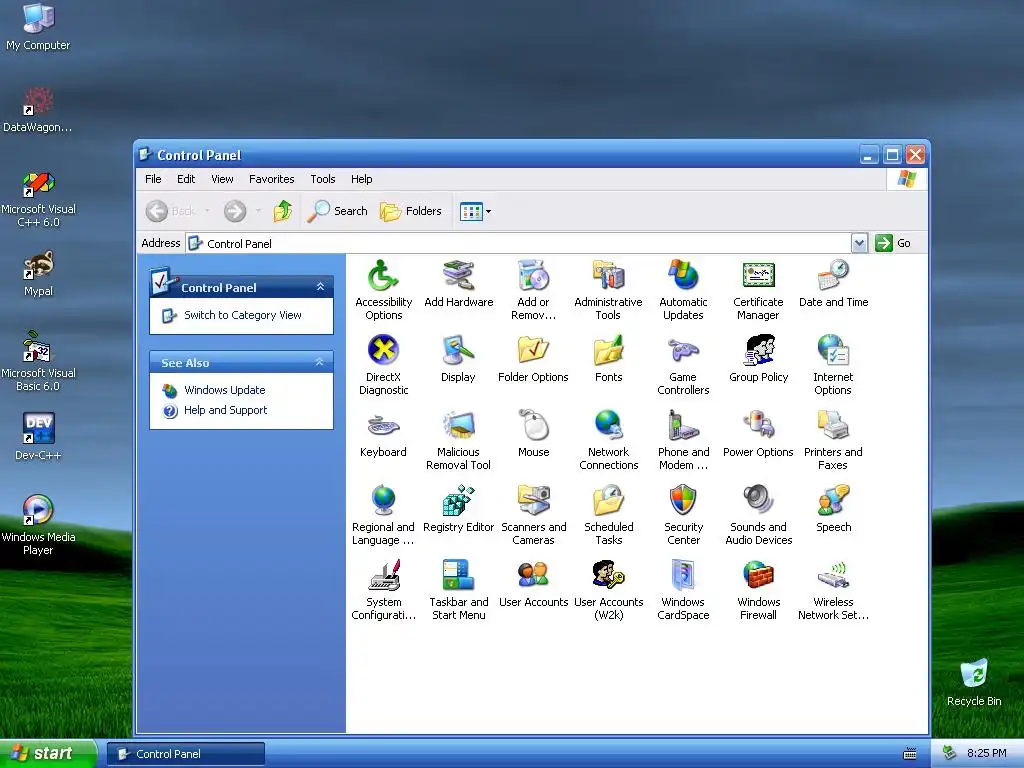Collapse the See Also sidebar section
Viewport: 1024px width, 768px height.
point(319,362)
